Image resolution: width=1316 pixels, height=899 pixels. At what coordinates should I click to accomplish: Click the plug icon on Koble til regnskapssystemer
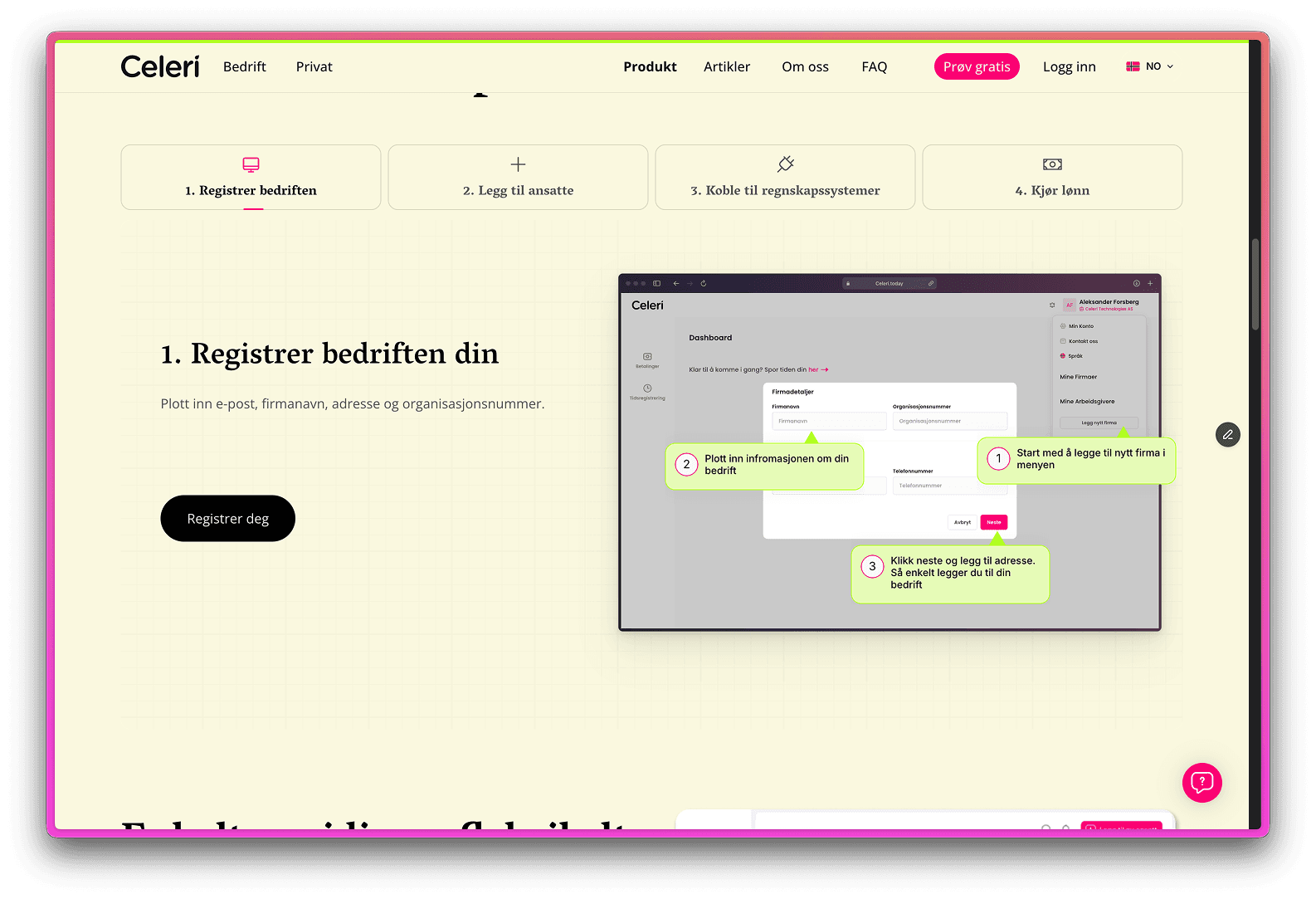coord(785,164)
